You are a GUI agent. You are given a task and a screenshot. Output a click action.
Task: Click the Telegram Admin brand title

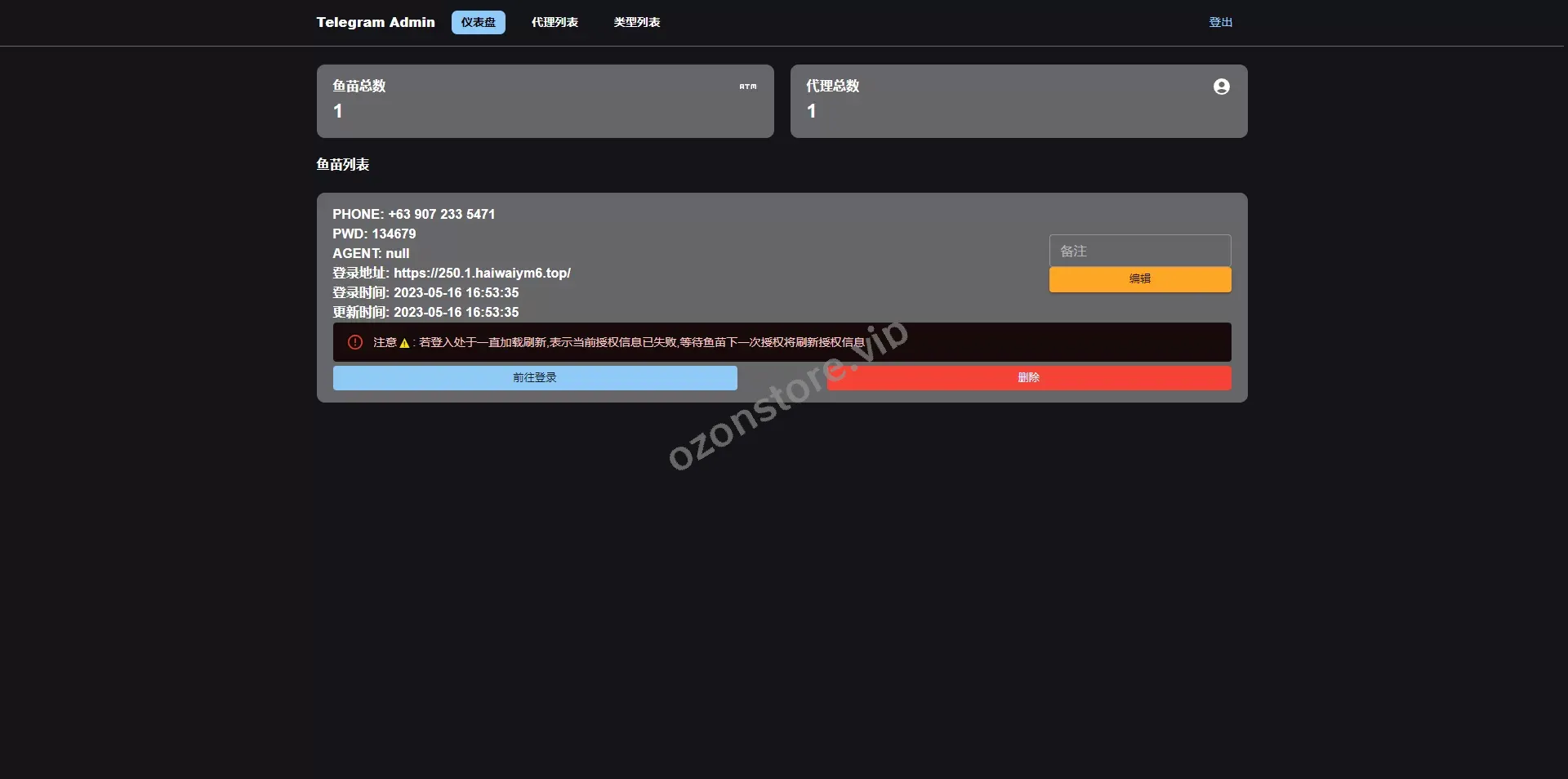click(376, 22)
